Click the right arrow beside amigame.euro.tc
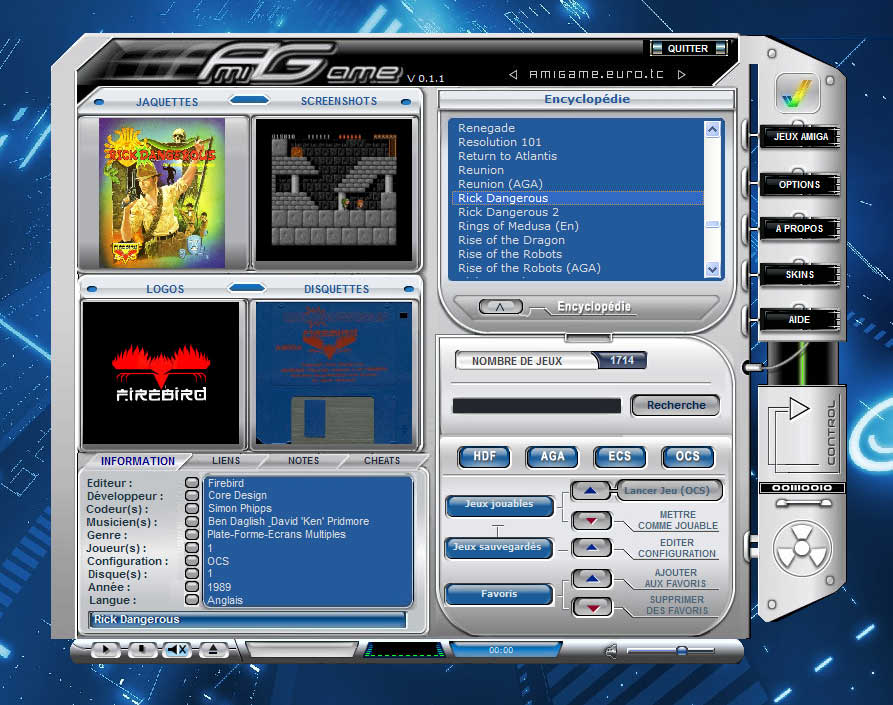This screenshot has height=705, width=893. click(681, 75)
